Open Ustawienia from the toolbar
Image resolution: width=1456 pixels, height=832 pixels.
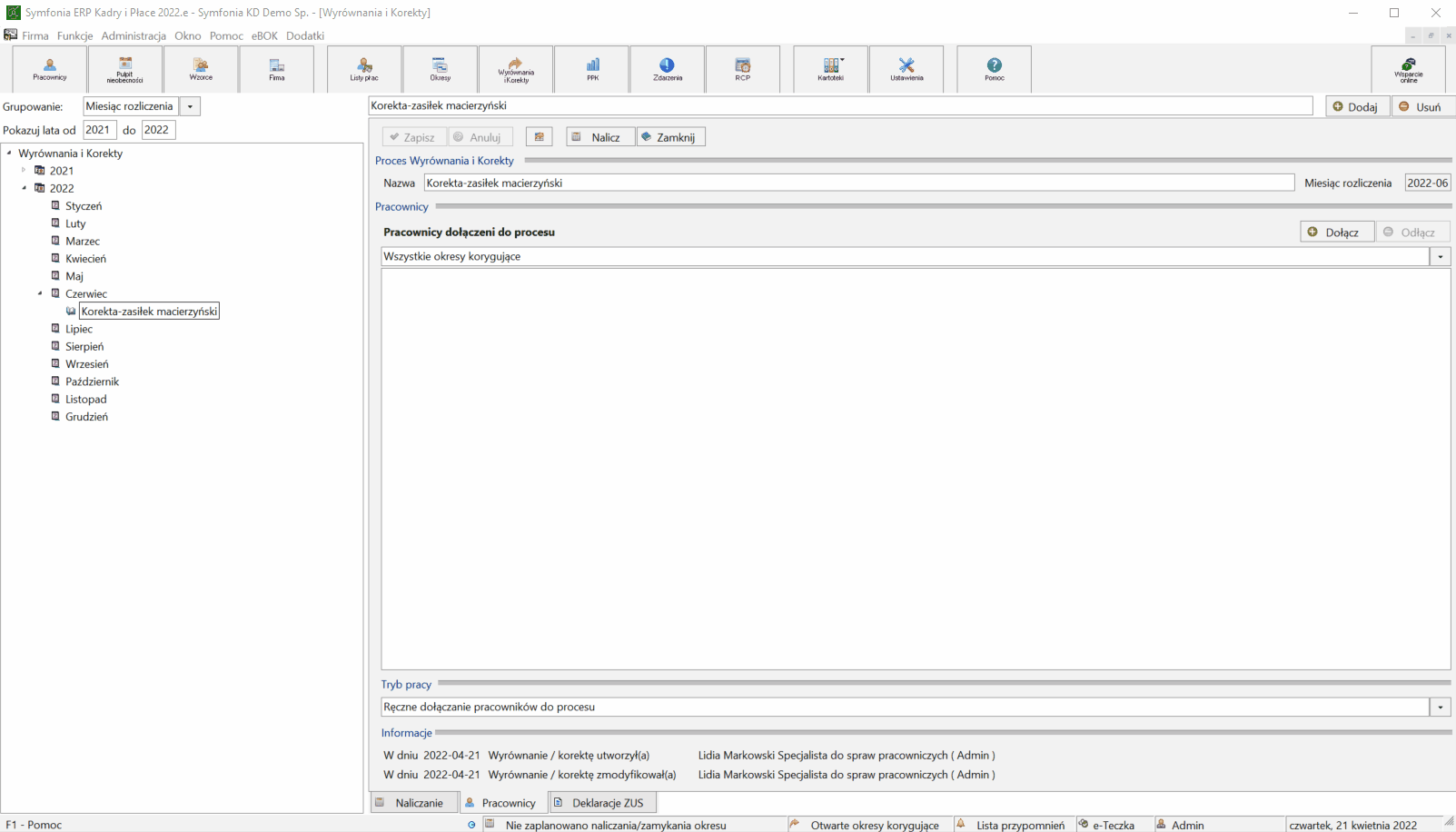[906, 69]
